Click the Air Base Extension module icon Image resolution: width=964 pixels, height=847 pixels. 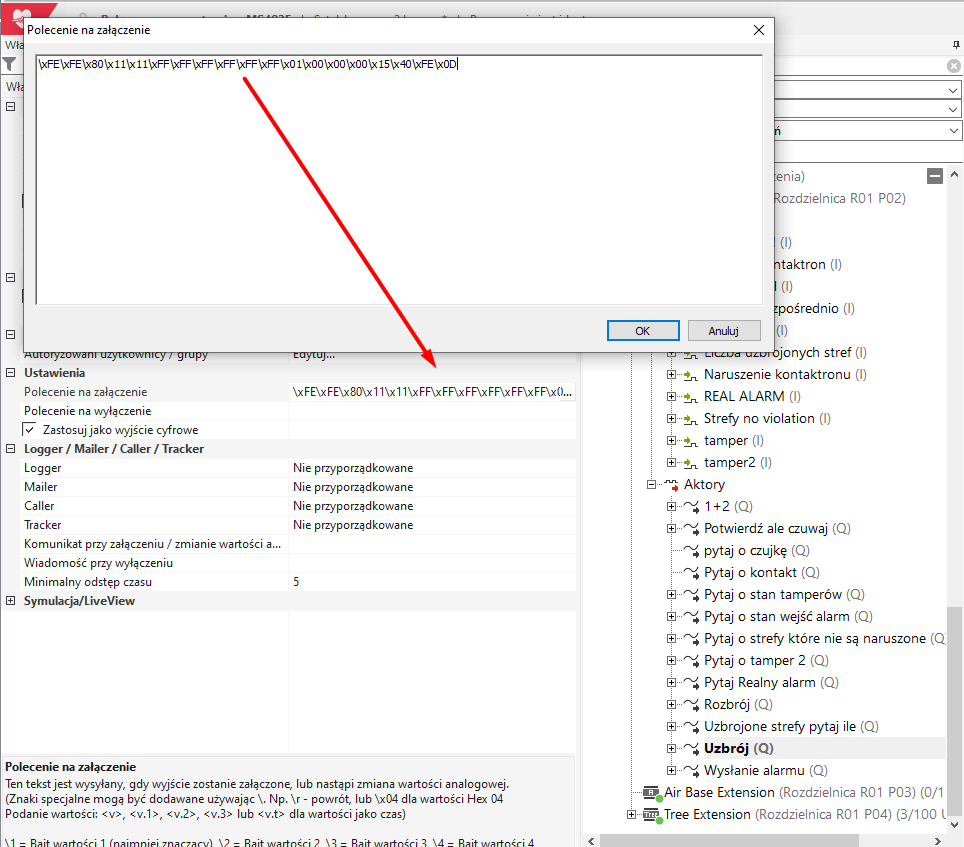pyautogui.click(x=651, y=792)
